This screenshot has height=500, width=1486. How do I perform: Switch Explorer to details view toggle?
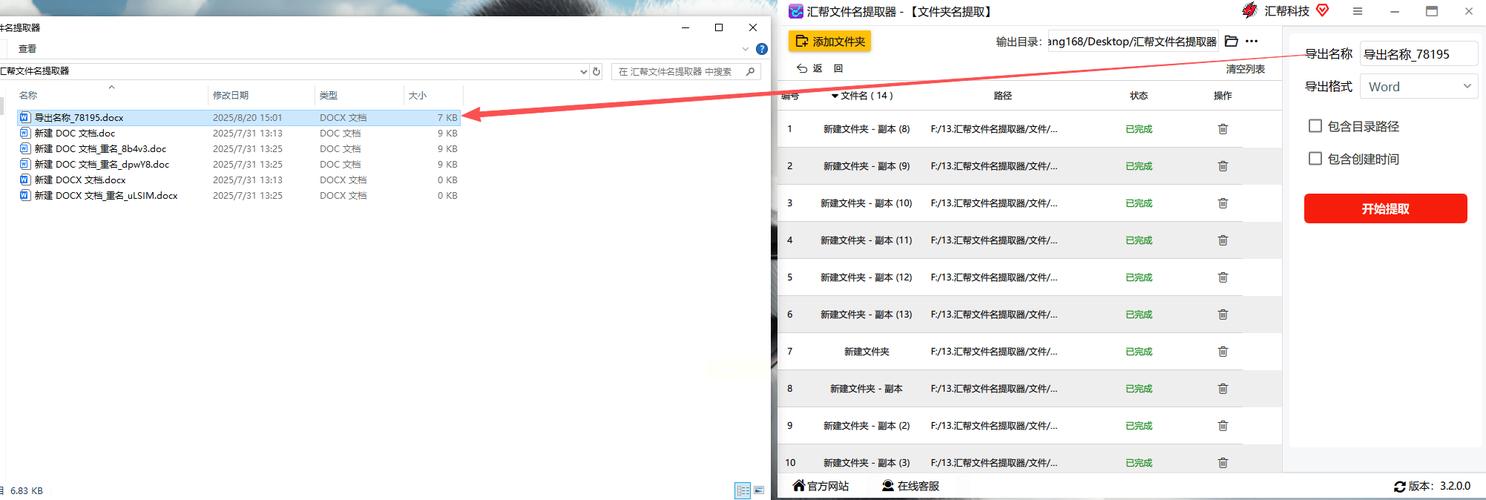tap(742, 491)
